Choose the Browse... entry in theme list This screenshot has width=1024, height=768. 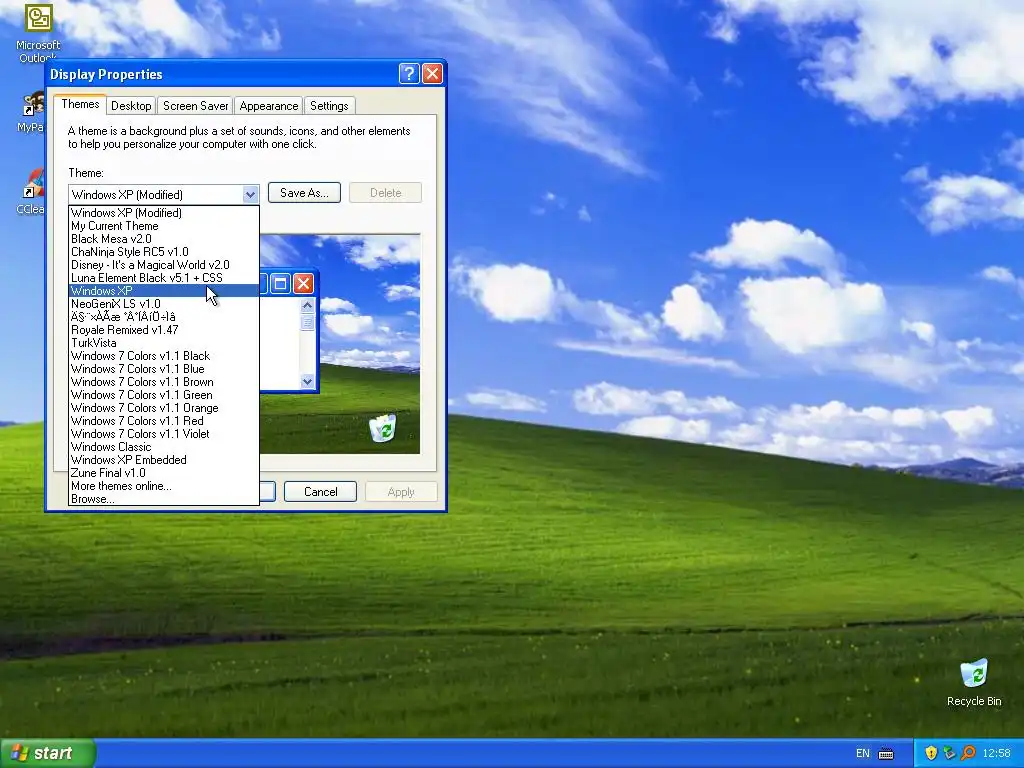[163, 499]
